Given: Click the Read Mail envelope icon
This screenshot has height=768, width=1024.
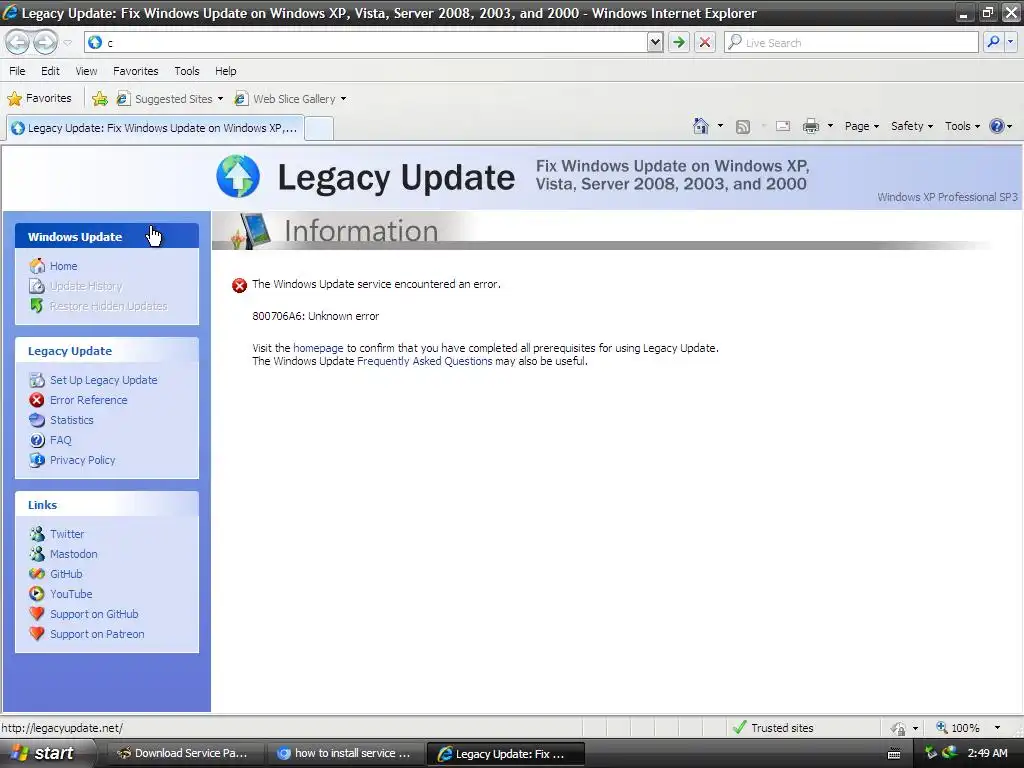Looking at the screenshot, I should coord(783,126).
